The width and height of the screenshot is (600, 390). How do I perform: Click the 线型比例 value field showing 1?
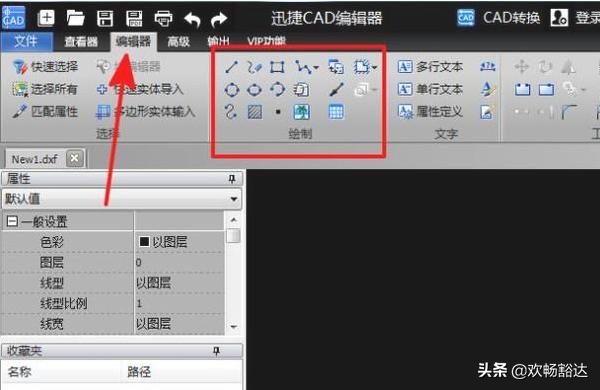click(179, 304)
